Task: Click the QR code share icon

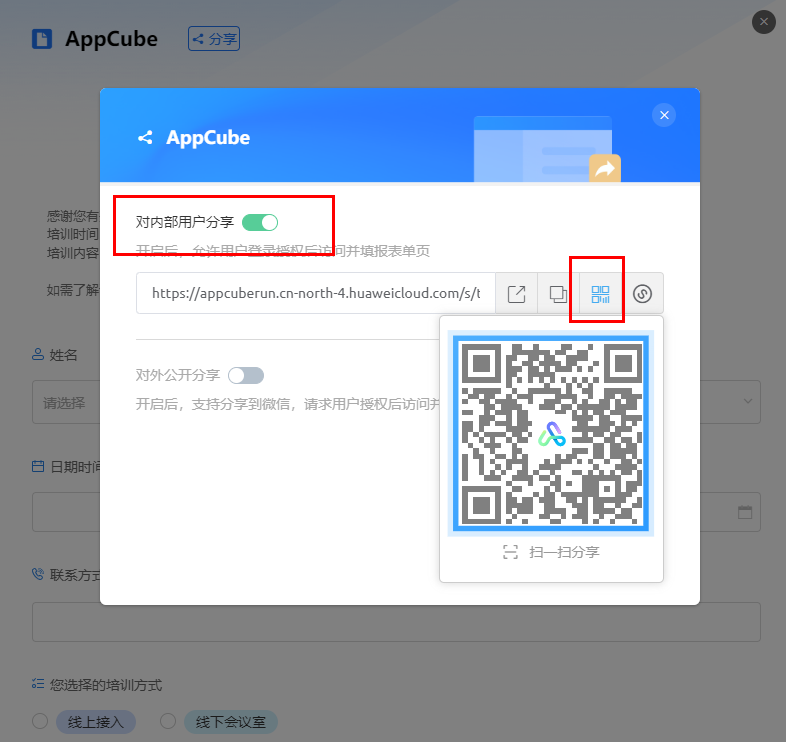Action: pyautogui.click(x=600, y=294)
